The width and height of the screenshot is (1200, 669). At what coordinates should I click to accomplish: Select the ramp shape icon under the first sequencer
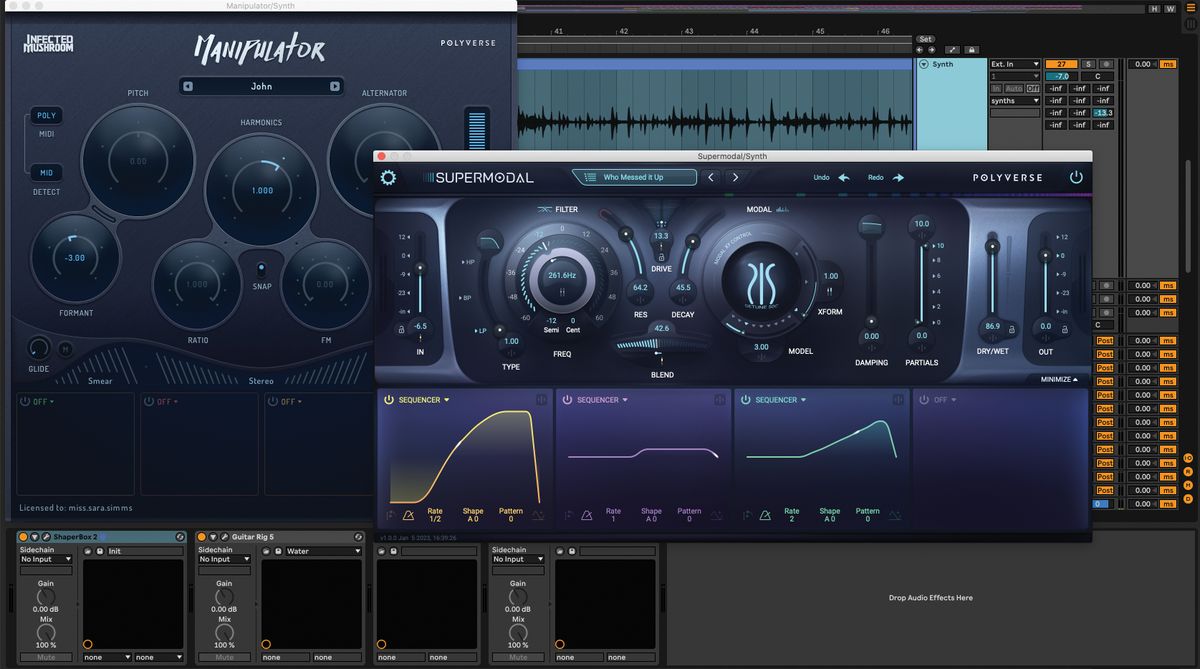coord(408,516)
